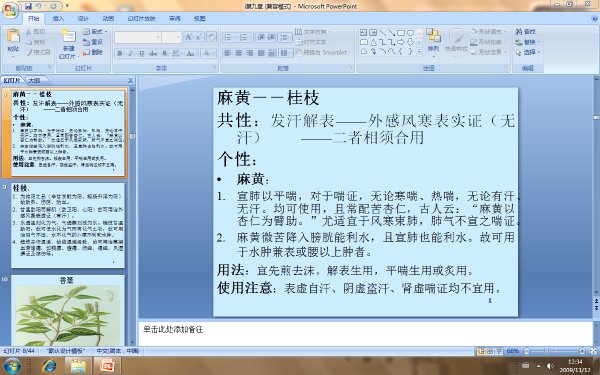Open shape fill 形状填充 options
Viewport: 600px width, 375px height.
[488, 32]
